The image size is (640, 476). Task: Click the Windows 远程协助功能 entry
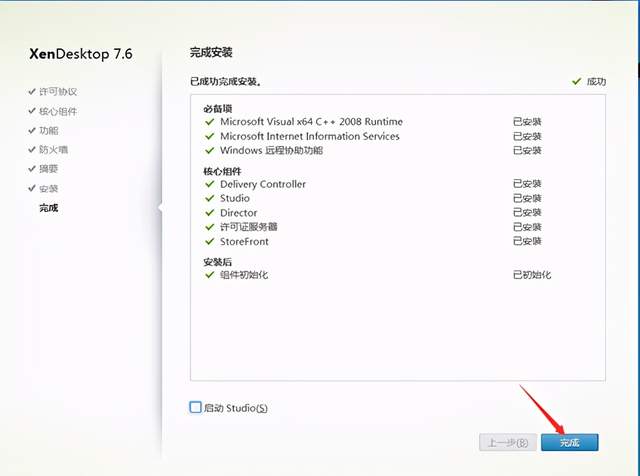click(271, 150)
